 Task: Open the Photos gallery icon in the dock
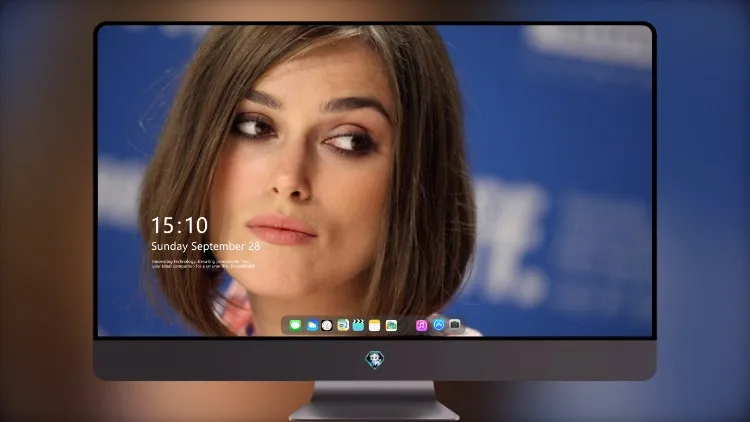coord(391,325)
